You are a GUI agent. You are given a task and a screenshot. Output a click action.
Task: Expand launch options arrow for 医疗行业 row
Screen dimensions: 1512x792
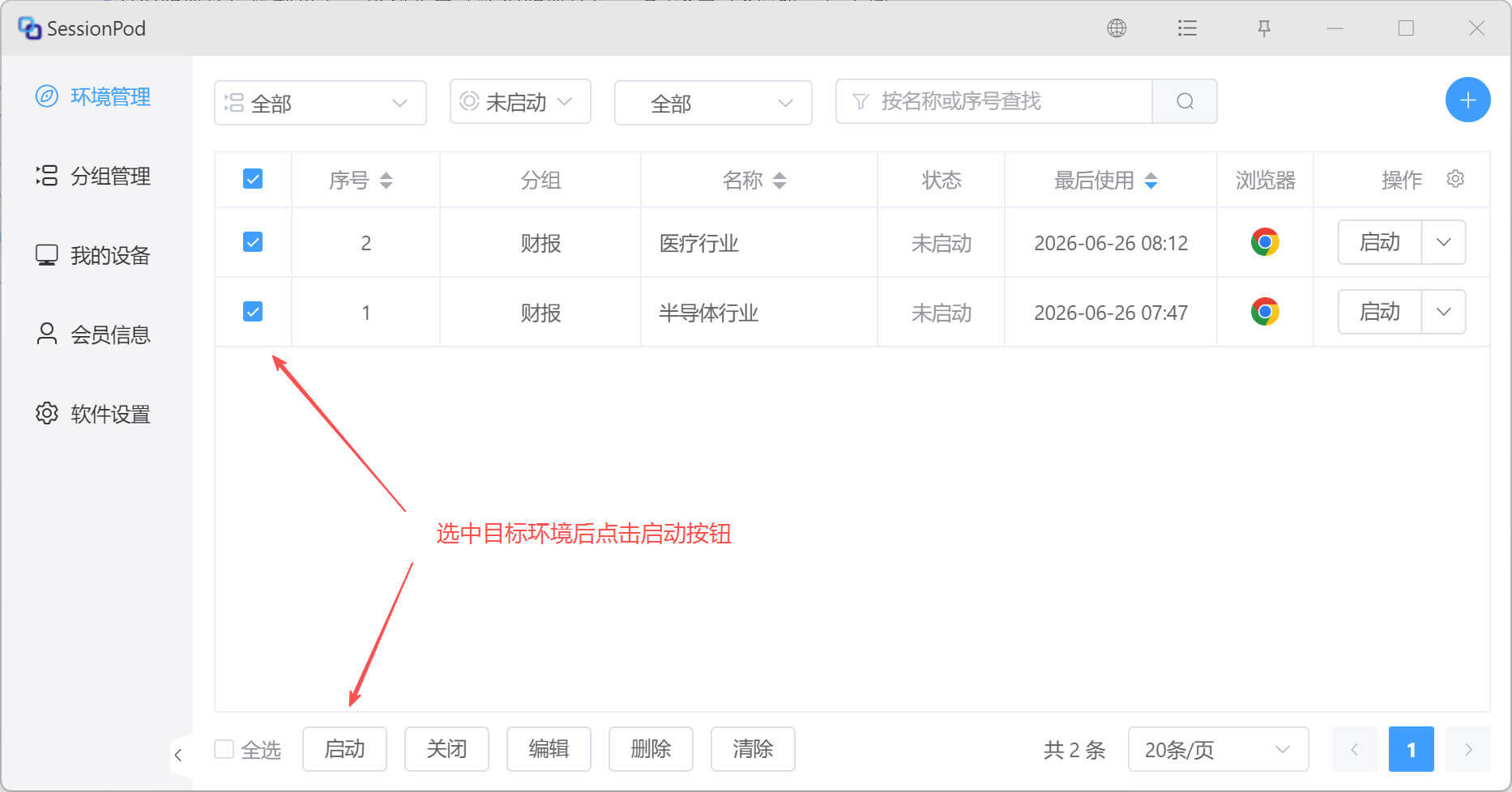(1443, 242)
